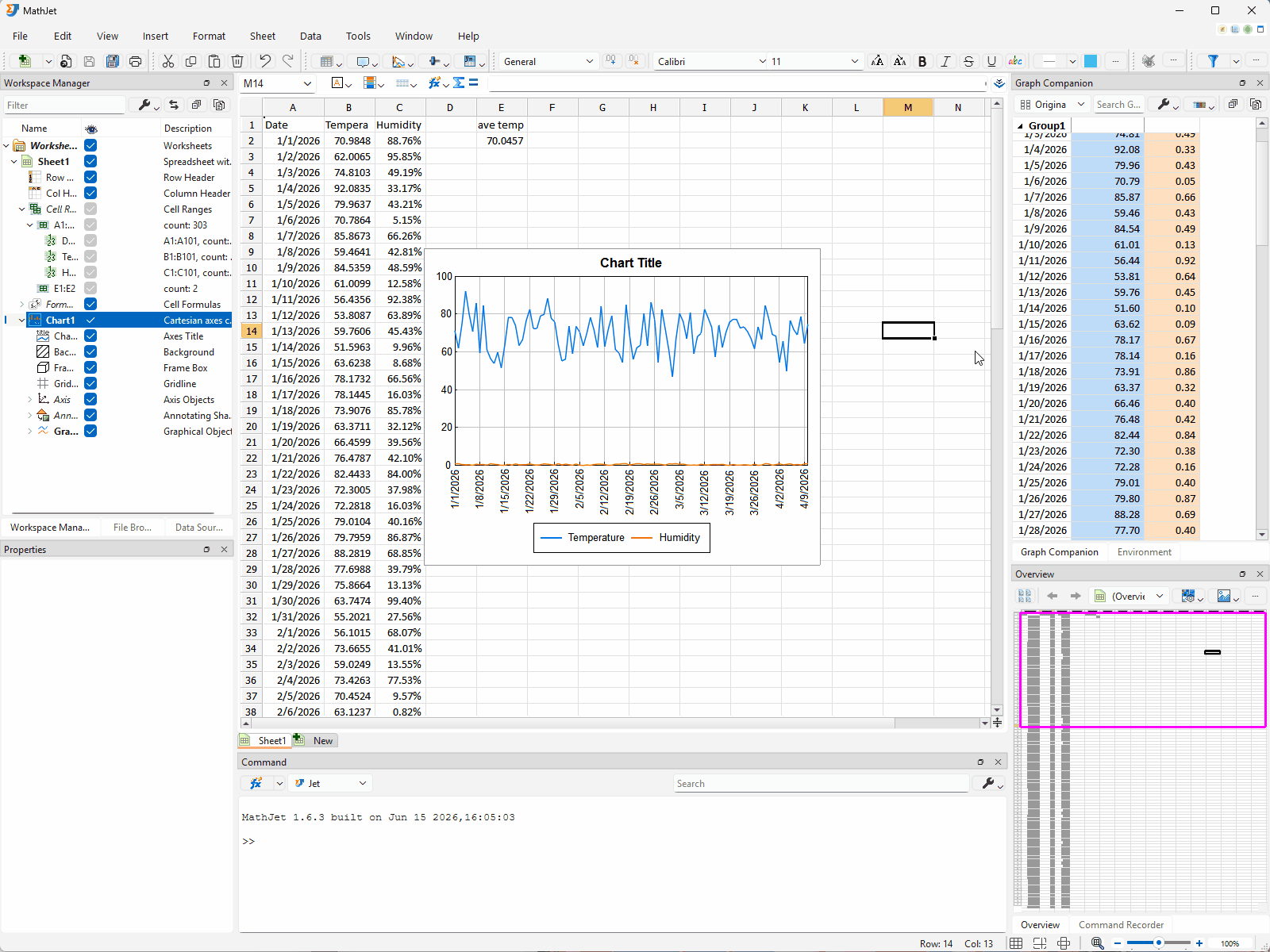The height and width of the screenshot is (952, 1270).
Task: Apply strikethrough text formatting
Action: (x=968, y=61)
